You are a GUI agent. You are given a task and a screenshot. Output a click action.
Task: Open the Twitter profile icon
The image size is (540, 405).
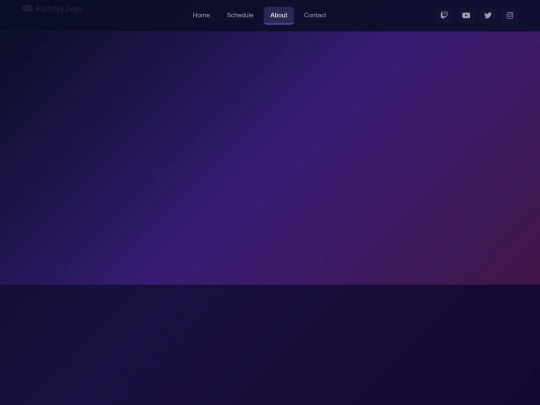(x=488, y=15)
